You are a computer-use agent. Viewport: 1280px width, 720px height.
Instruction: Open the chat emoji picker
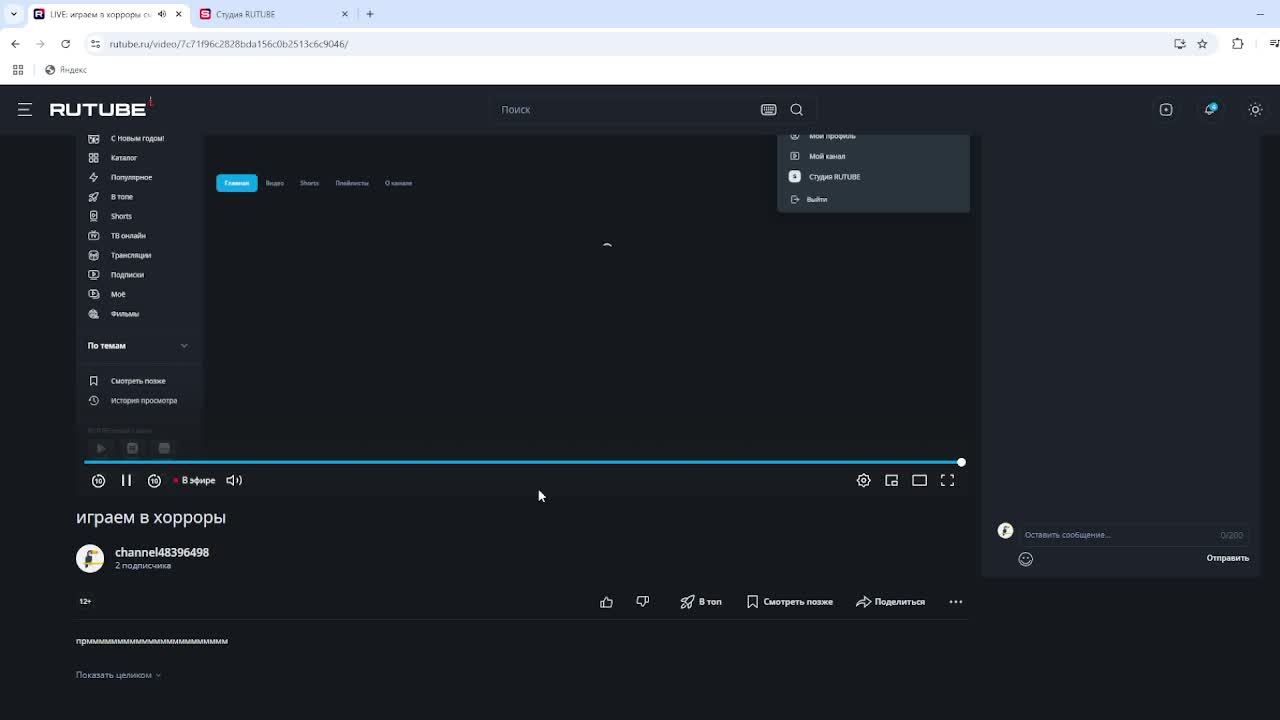pyautogui.click(x=1025, y=559)
